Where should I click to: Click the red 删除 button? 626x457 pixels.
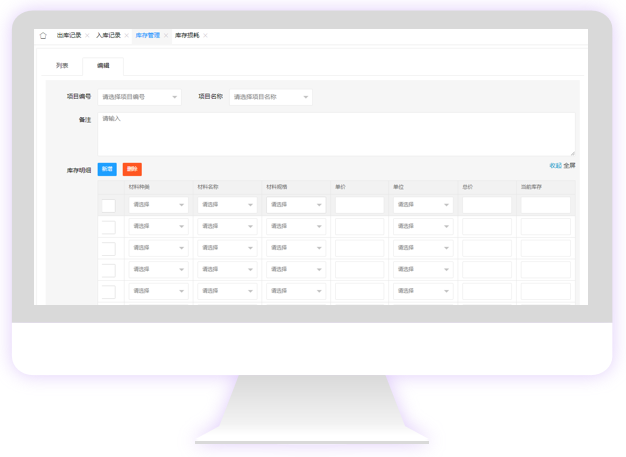pos(132,169)
